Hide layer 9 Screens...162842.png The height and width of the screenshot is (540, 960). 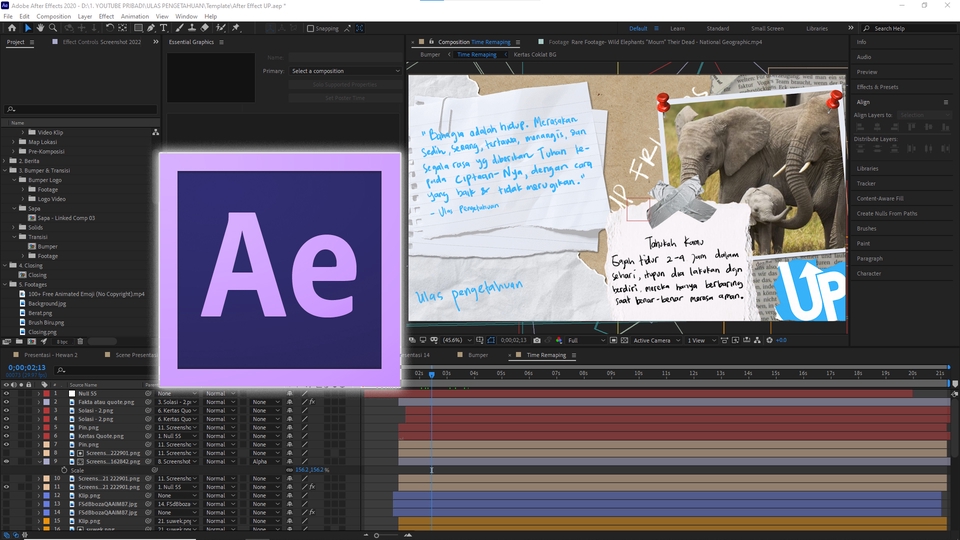tap(6, 462)
